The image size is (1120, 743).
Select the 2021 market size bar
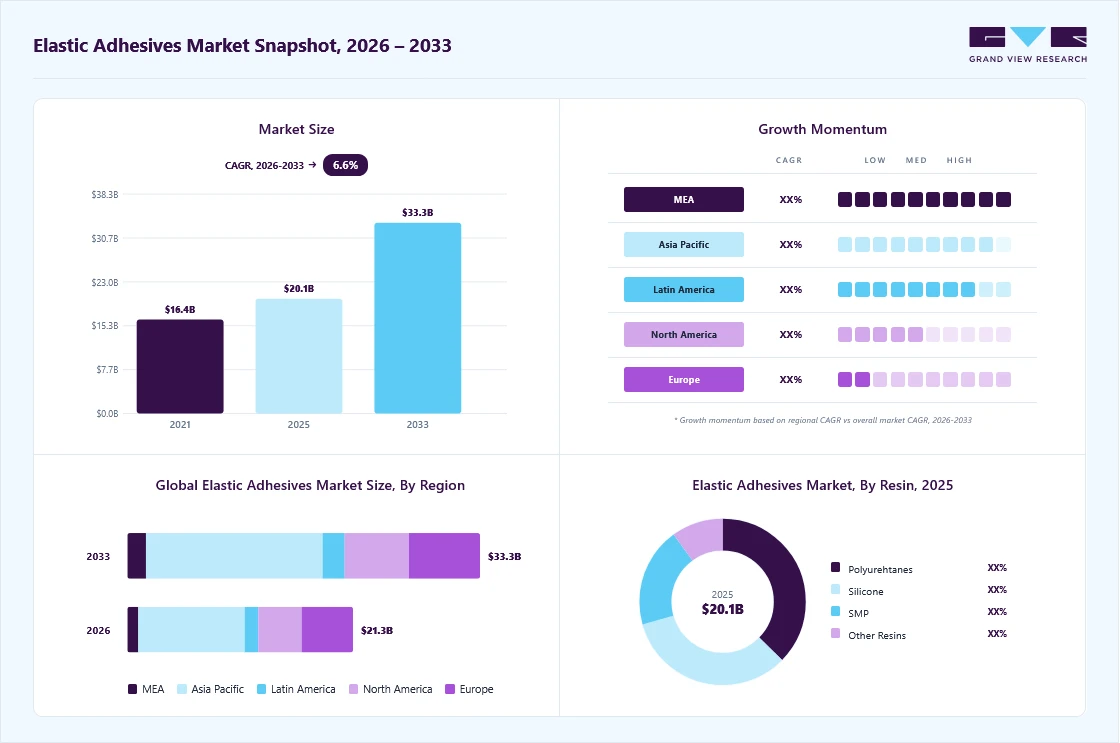[180, 366]
